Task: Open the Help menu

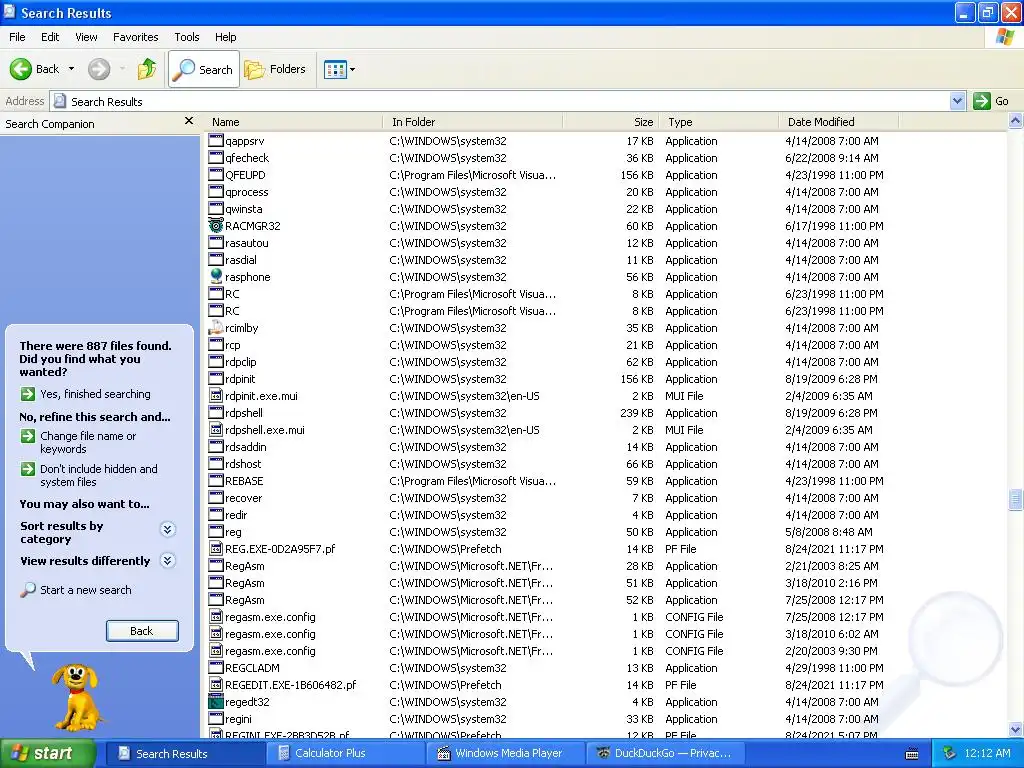Action: [225, 37]
